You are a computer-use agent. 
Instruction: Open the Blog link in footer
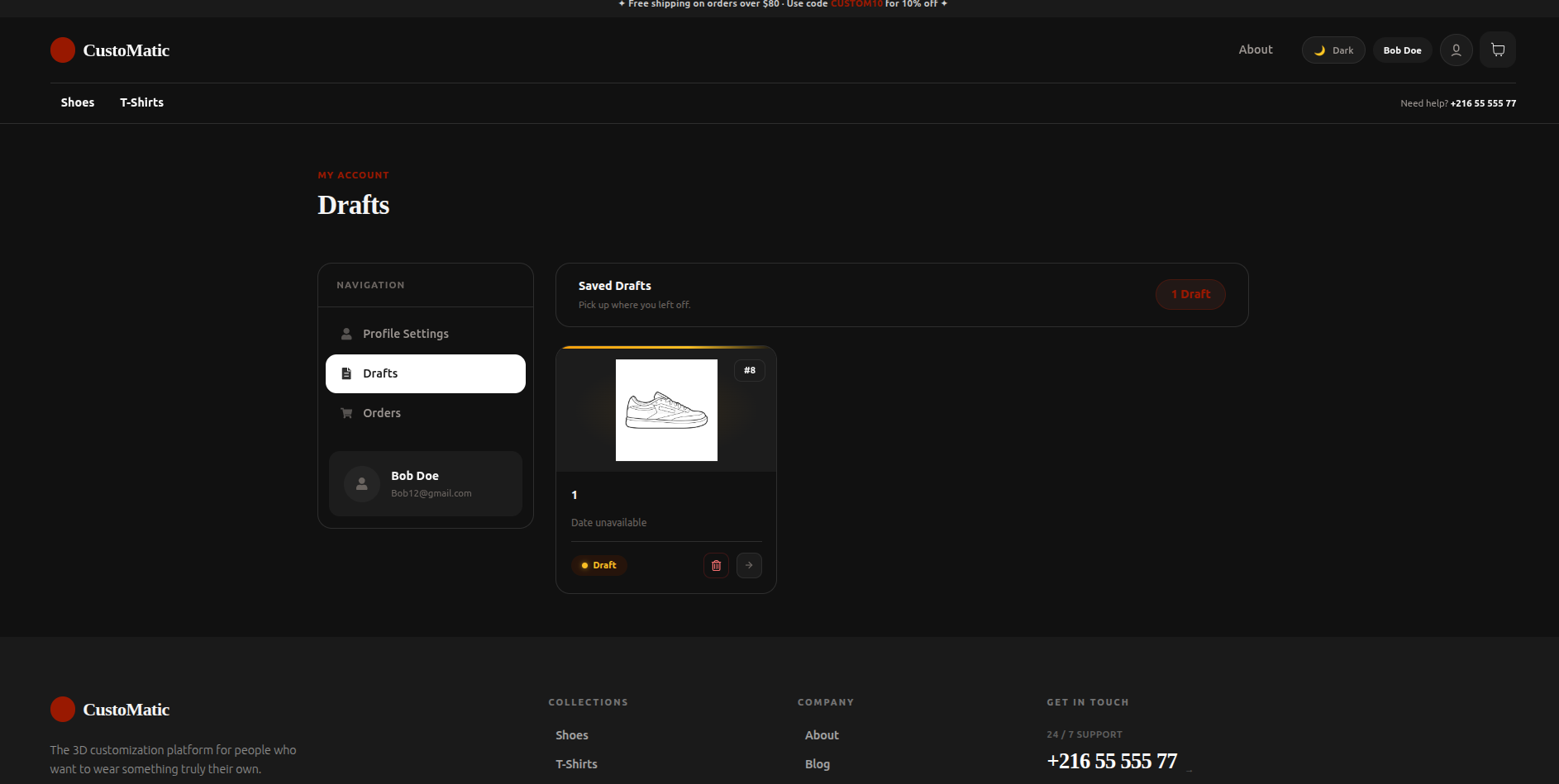818,764
